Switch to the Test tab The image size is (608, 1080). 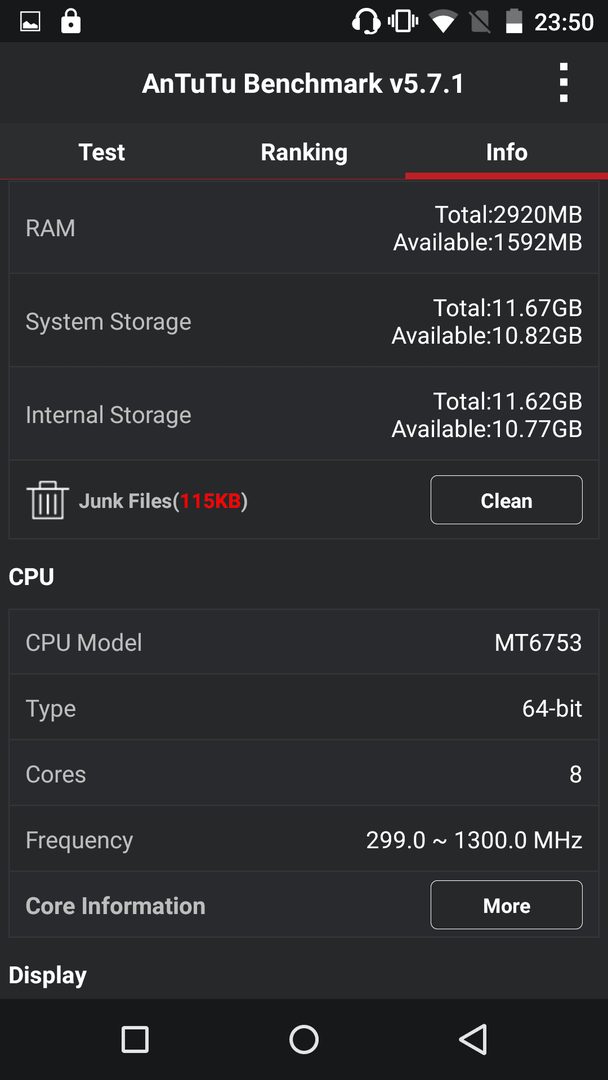point(102,152)
